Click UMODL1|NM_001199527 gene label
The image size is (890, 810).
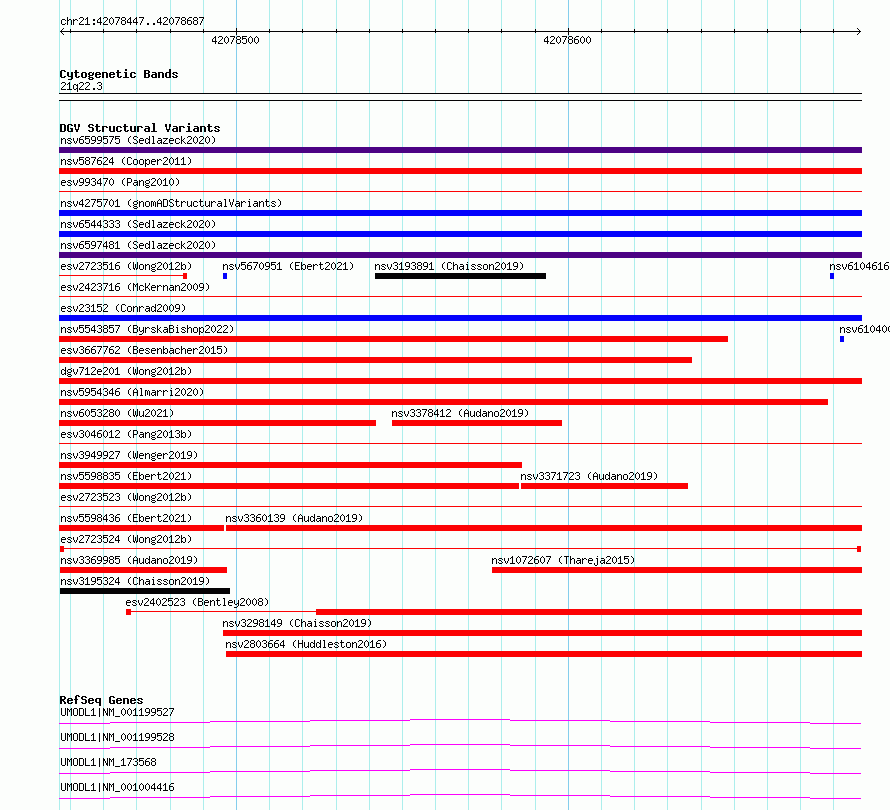[117, 712]
